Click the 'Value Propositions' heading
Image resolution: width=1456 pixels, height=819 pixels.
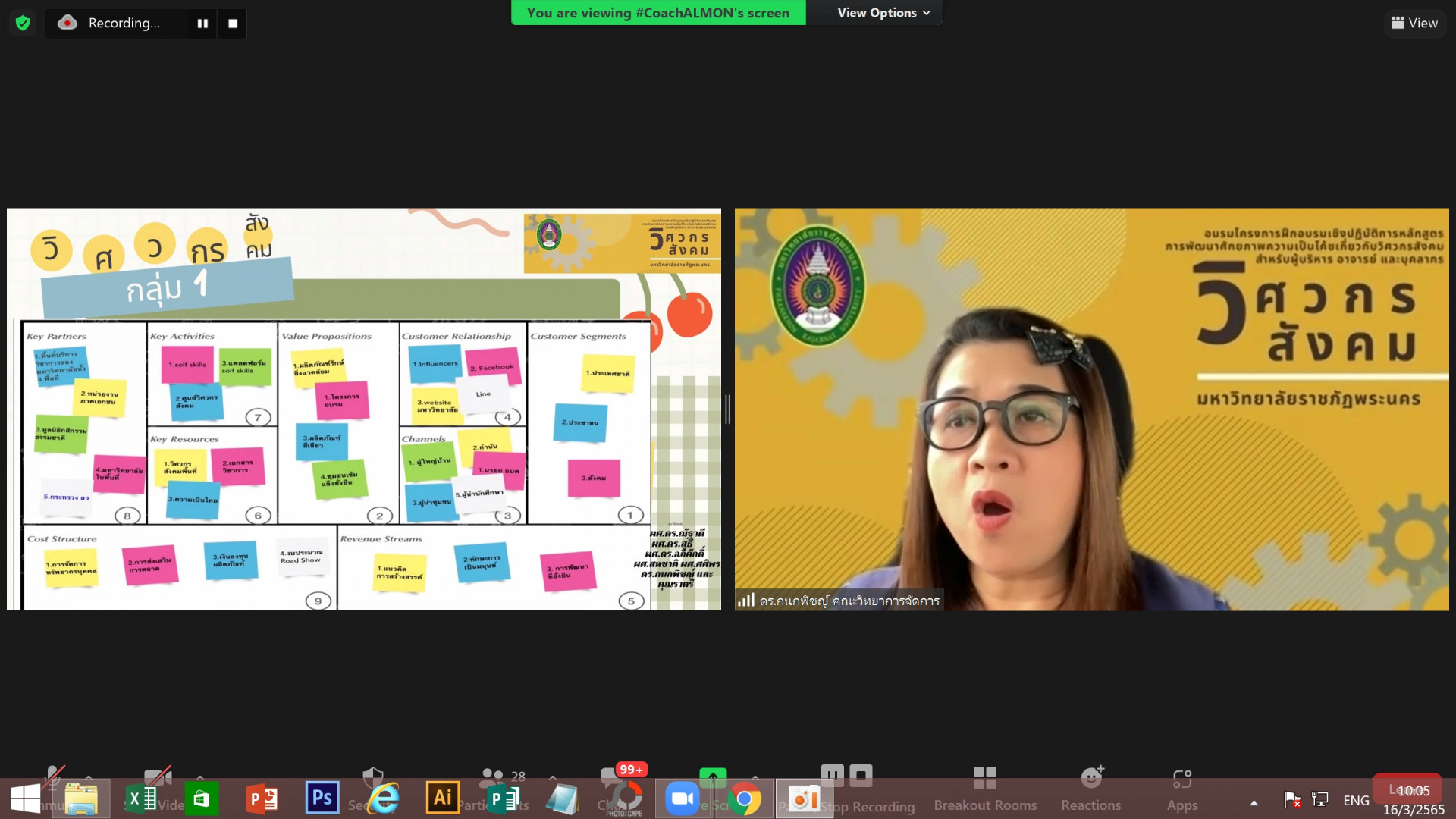tap(326, 337)
